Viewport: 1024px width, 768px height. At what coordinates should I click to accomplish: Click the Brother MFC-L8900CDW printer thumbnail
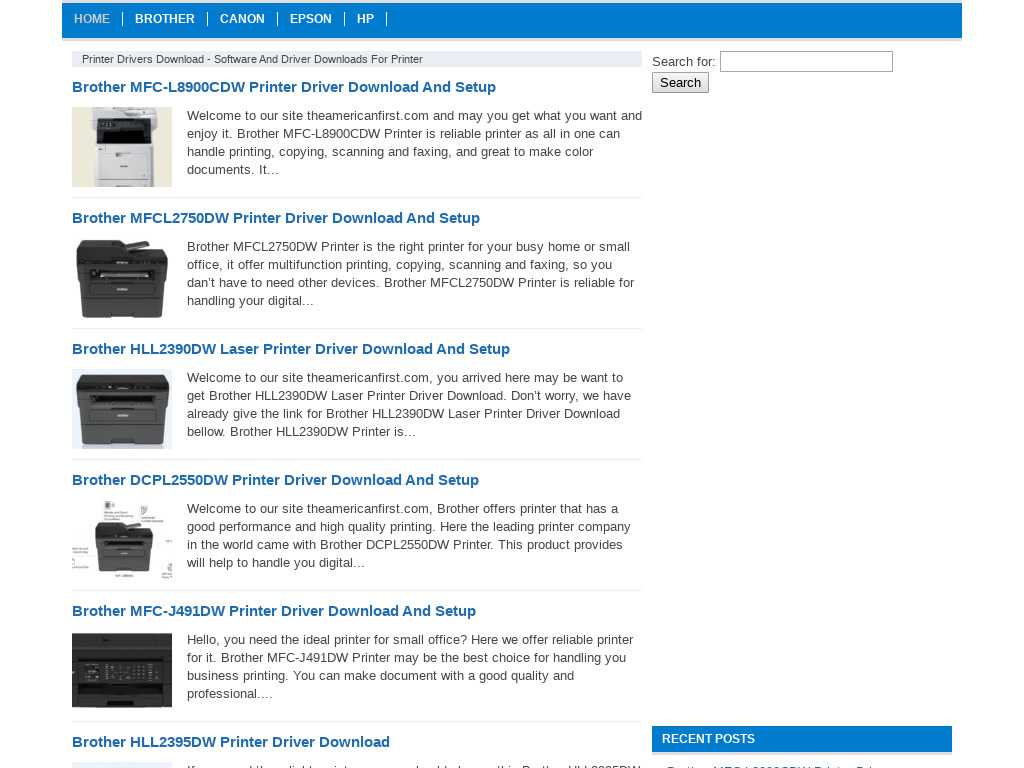[x=121, y=147]
